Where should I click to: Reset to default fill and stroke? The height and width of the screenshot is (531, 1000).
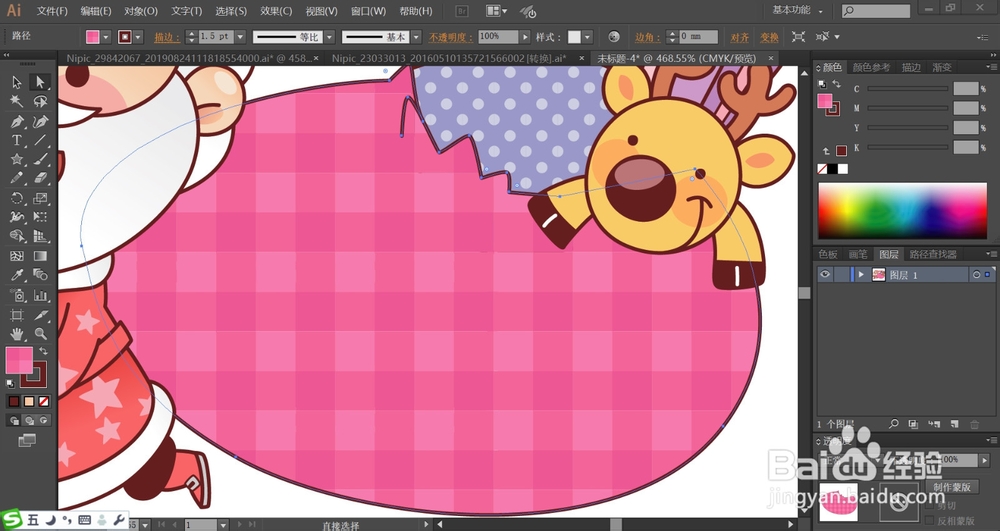pos(11,384)
